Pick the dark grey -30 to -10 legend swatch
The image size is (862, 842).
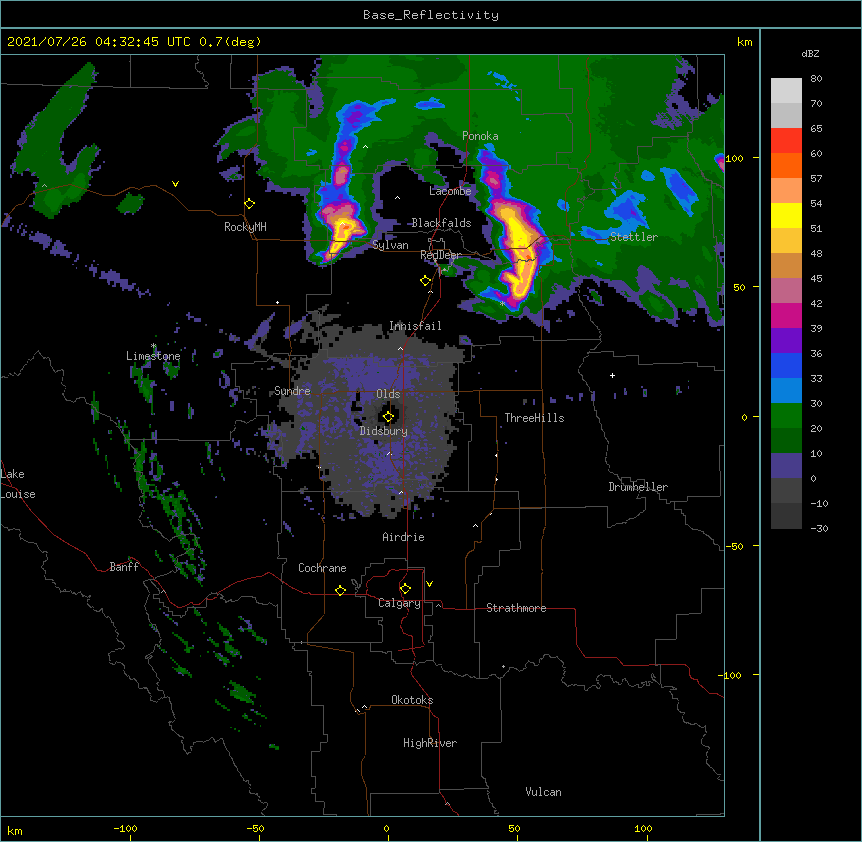coord(786,516)
